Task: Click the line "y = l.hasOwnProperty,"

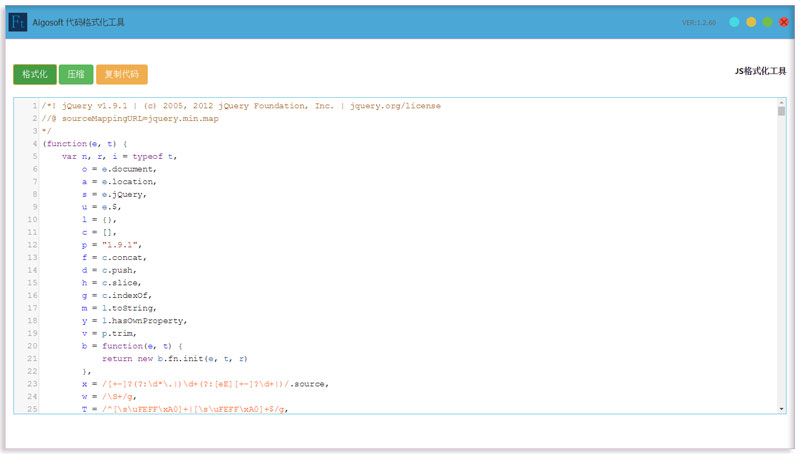Action: (x=134, y=320)
